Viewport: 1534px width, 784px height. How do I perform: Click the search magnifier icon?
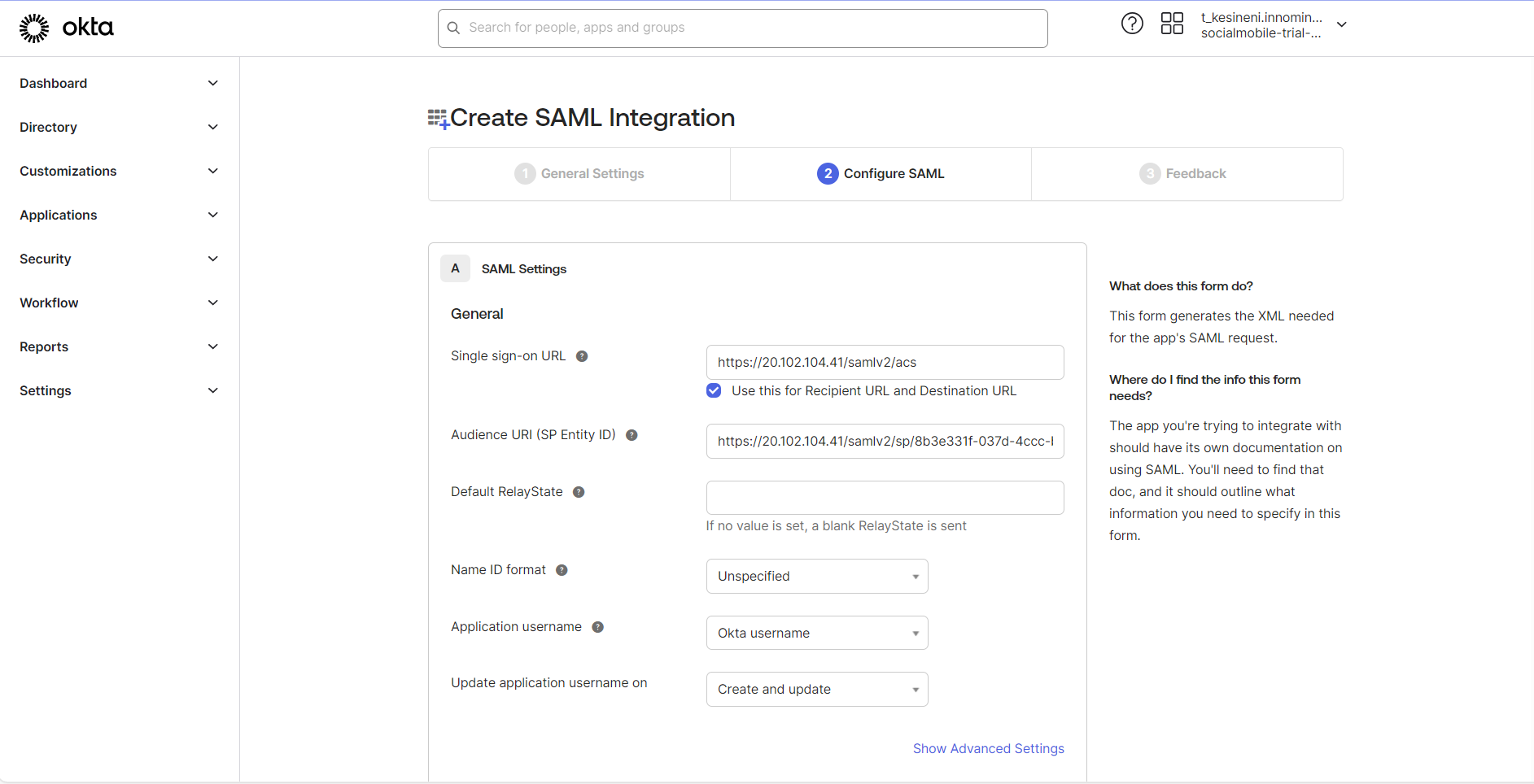click(453, 28)
